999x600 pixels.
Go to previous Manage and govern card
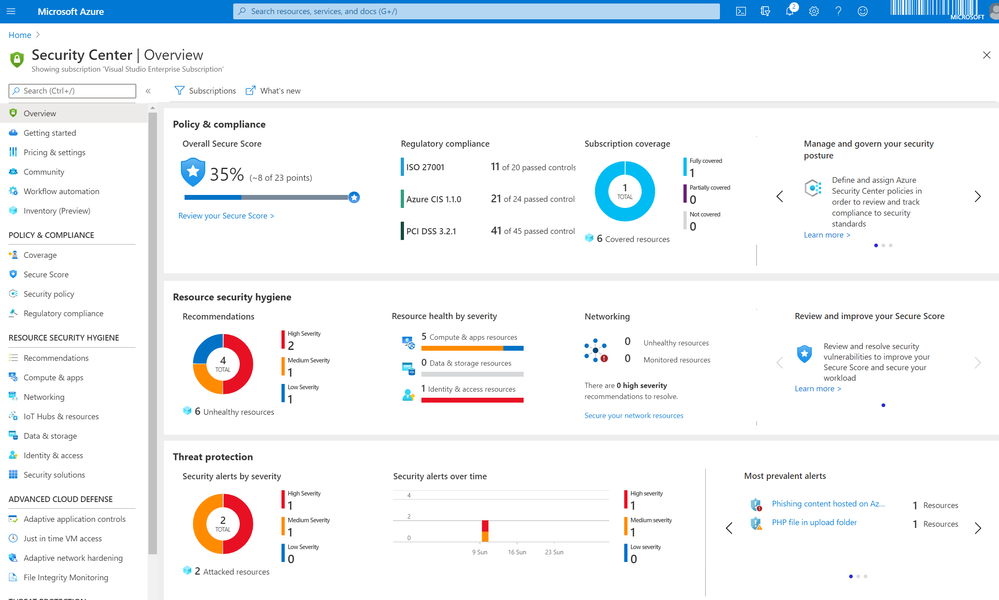(x=780, y=196)
